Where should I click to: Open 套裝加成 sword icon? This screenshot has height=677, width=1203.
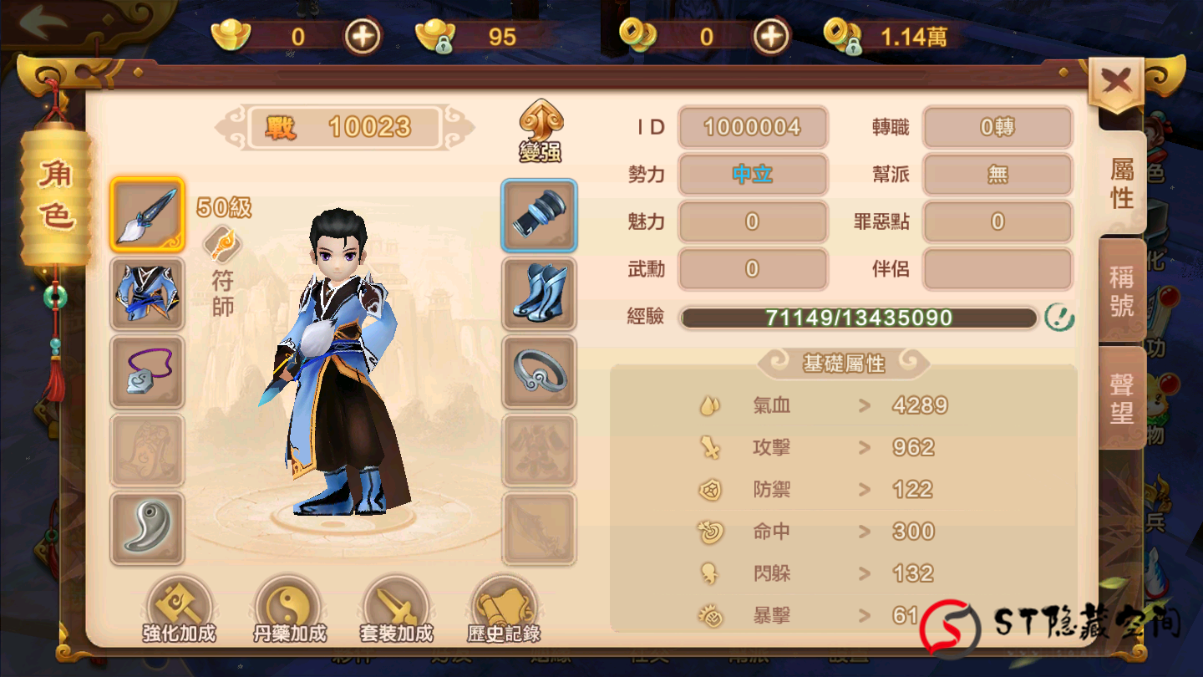(x=396, y=610)
